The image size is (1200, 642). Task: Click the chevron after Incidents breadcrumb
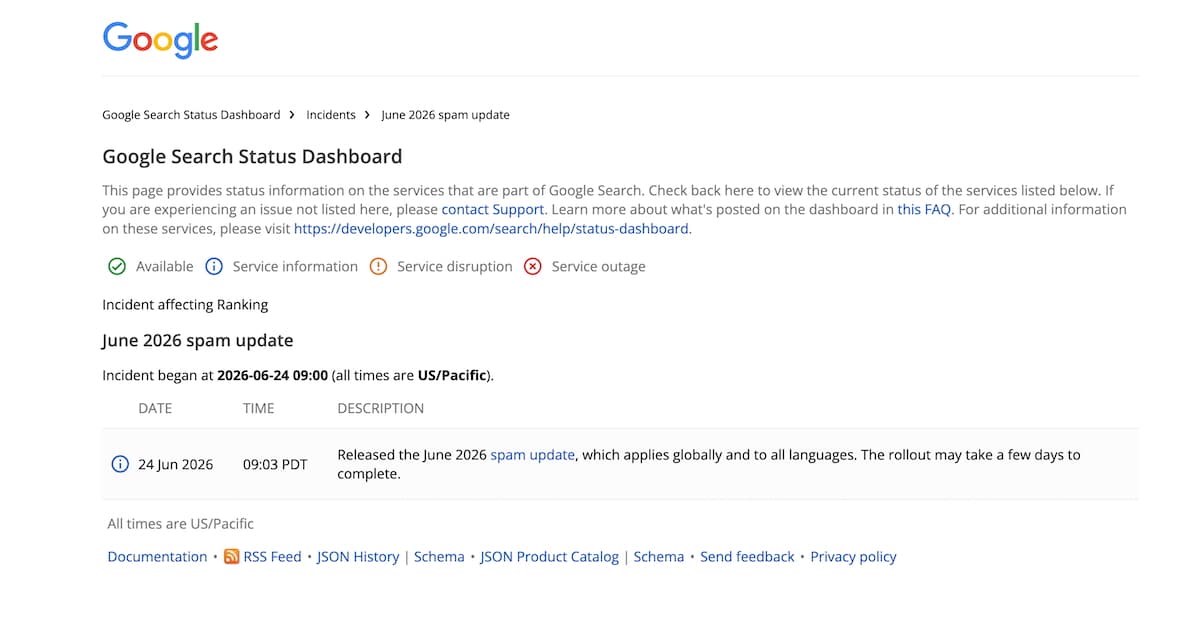367,115
